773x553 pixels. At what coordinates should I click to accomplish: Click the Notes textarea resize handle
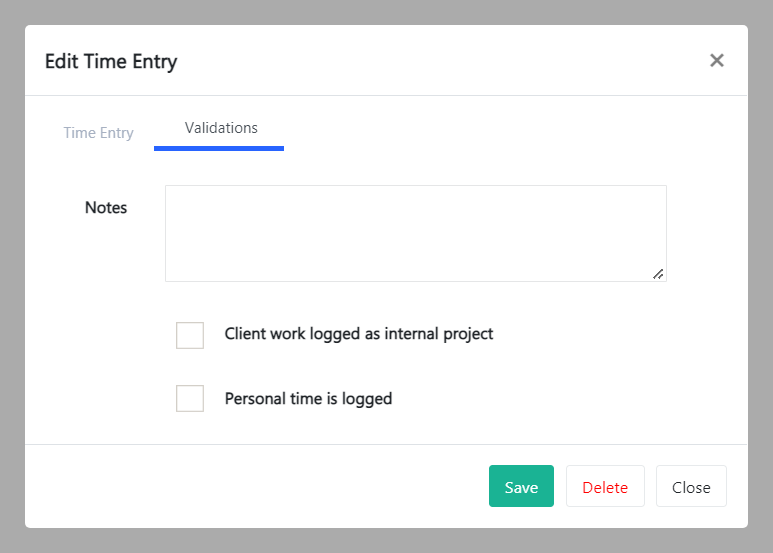pos(658,273)
